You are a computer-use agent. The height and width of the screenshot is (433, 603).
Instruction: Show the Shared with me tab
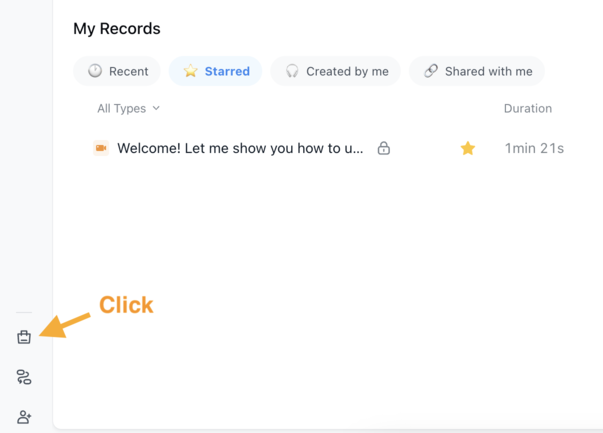tap(477, 71)
